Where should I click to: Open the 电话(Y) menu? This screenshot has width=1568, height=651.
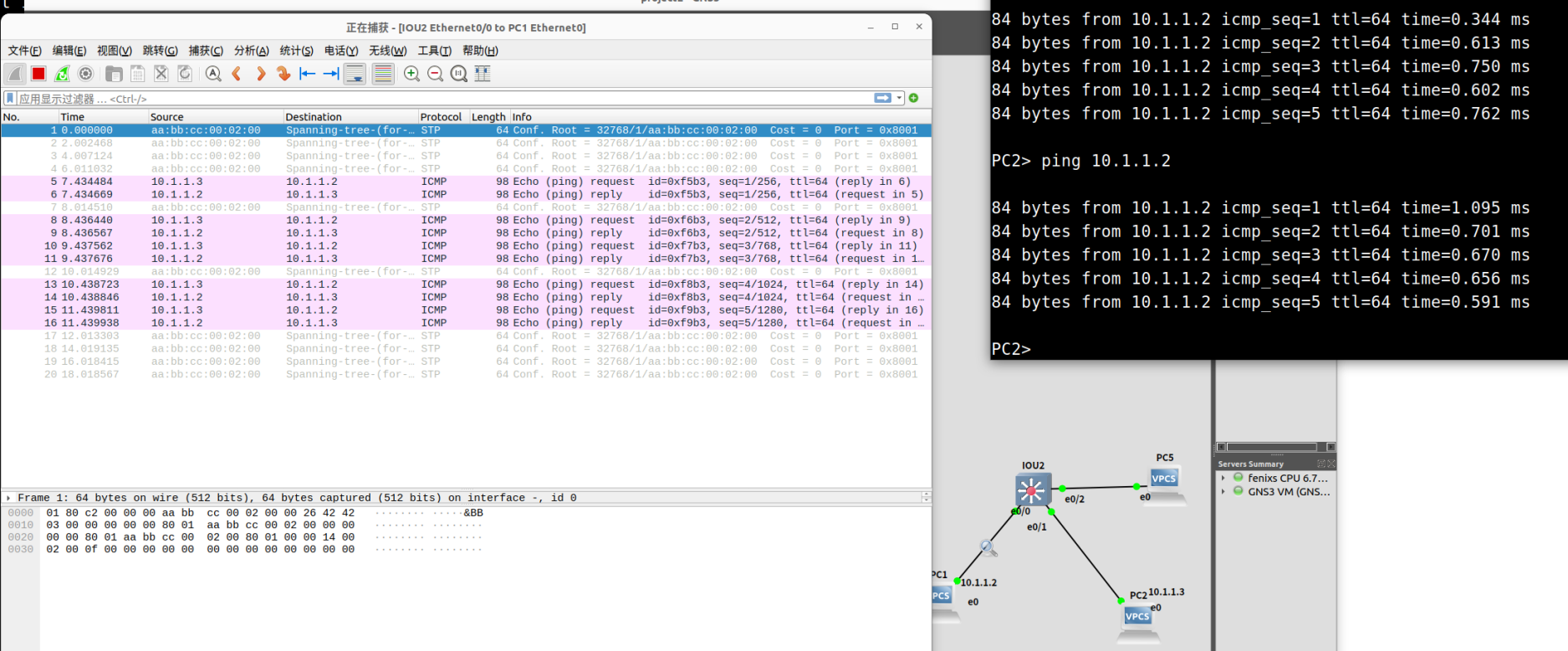[341, 50]
